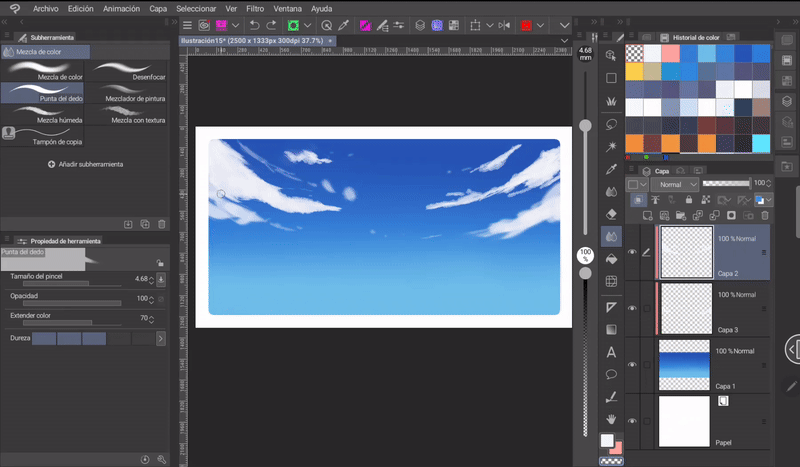Viewport: 800px width, 467px height.
Task: Open Clip Studio launcher icon in command bar
Action: (204, 25)
